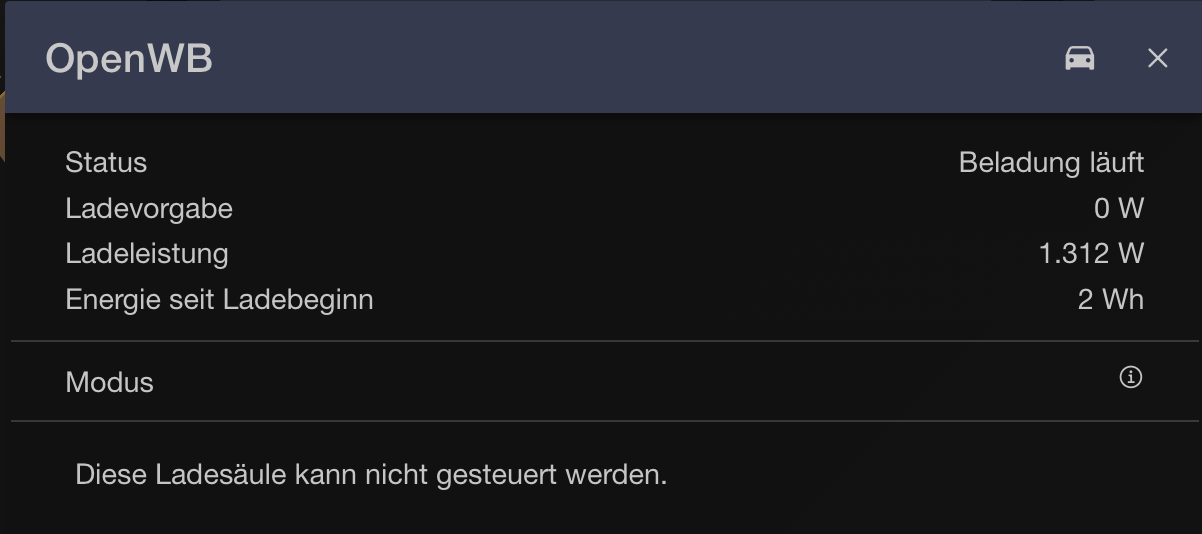This screenshot has height=534, width=1202.
Task: Click the 'Energie seit Ladebeginn' label
Action: (x=219, y=299)
